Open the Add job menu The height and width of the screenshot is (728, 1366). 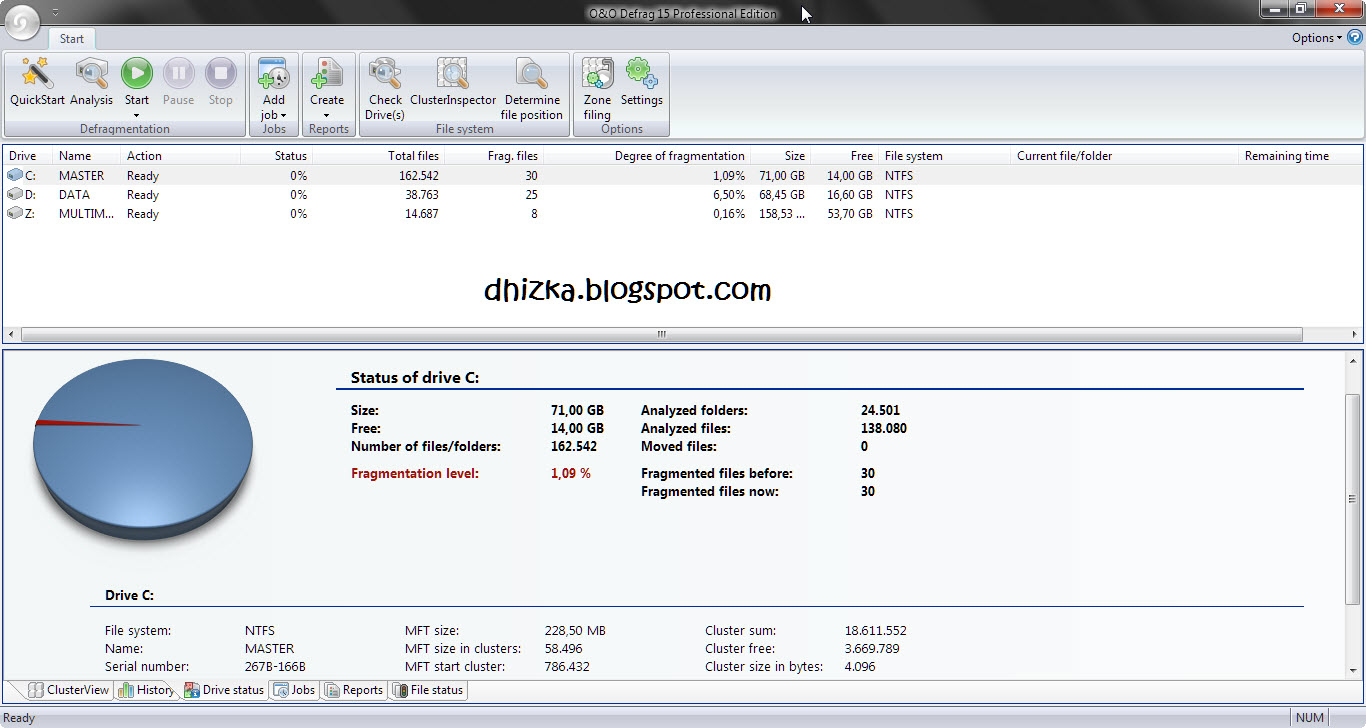coord(273,89)
